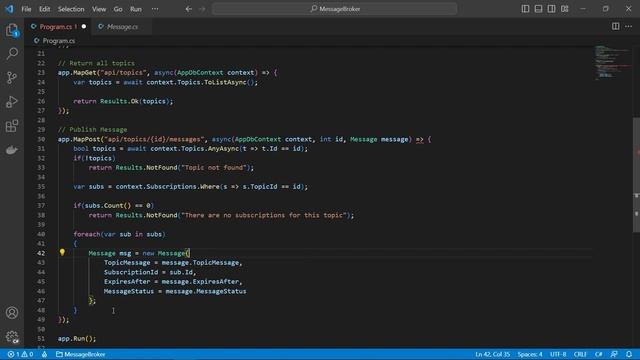The height and width of the screenshot is (360, 640).
Task: Toggle the bottom panel layout icon
Action: tap(538, 9)
